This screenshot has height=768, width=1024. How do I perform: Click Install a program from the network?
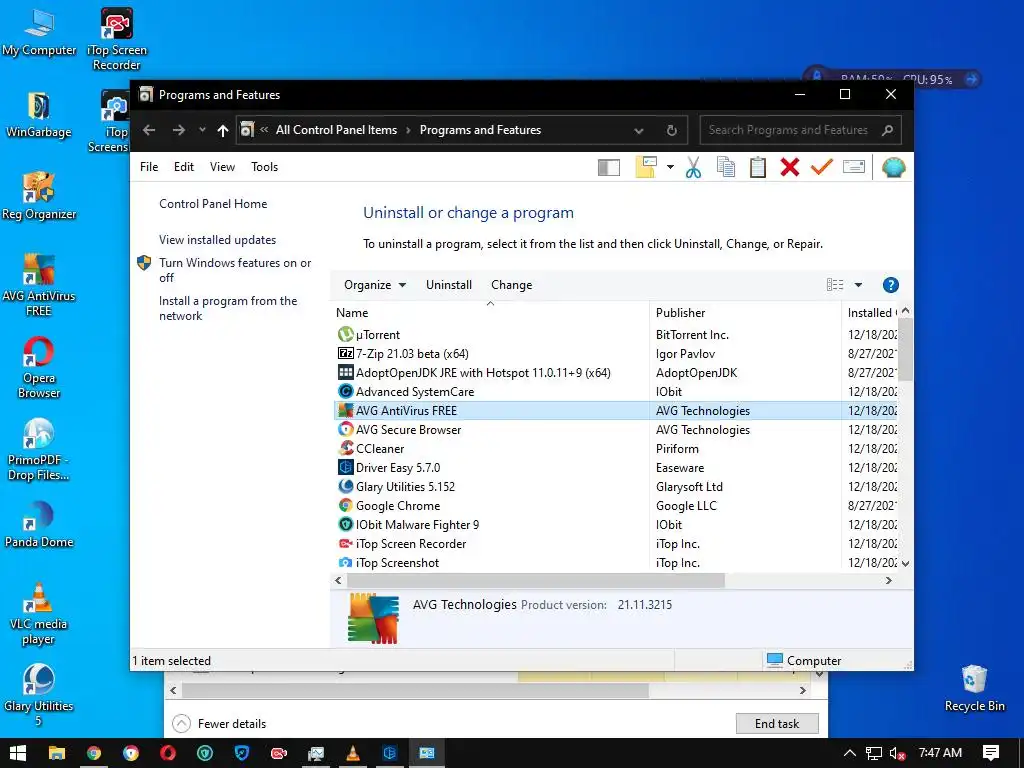[228, 308]
